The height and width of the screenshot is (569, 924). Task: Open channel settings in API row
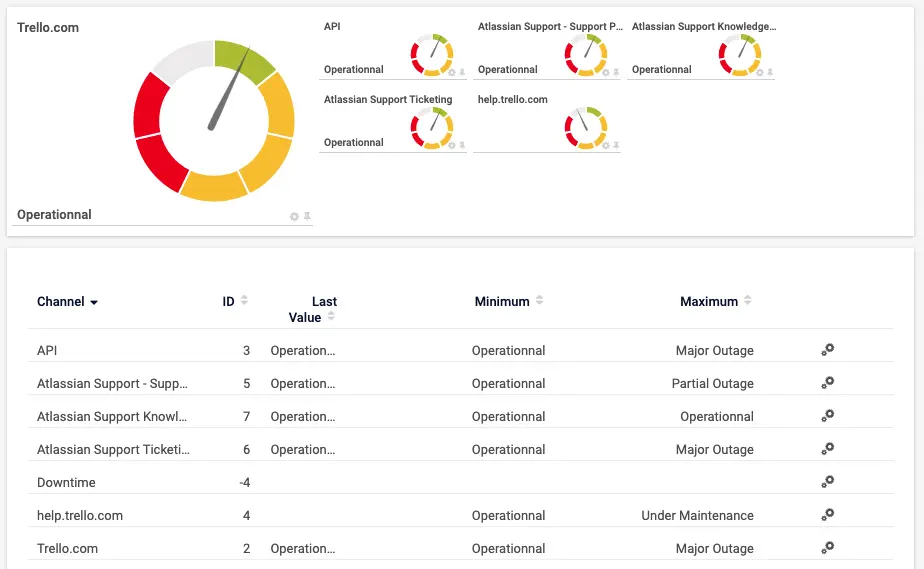coord(827,350)
